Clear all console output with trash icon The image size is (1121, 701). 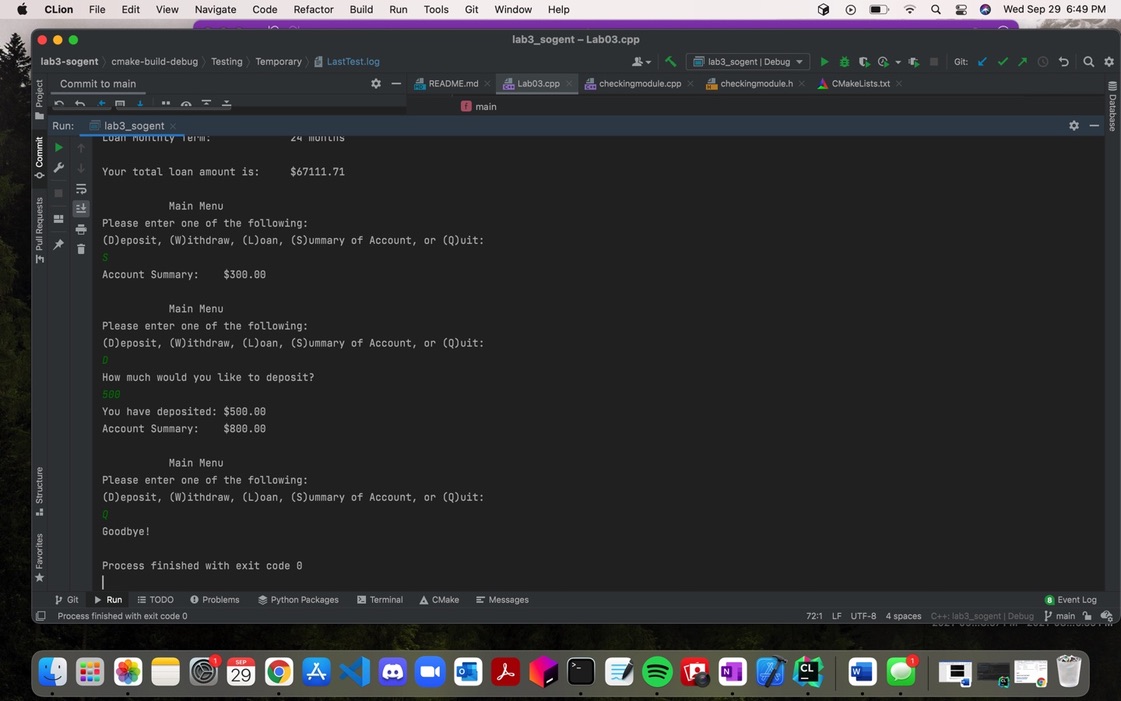[81, 249]
